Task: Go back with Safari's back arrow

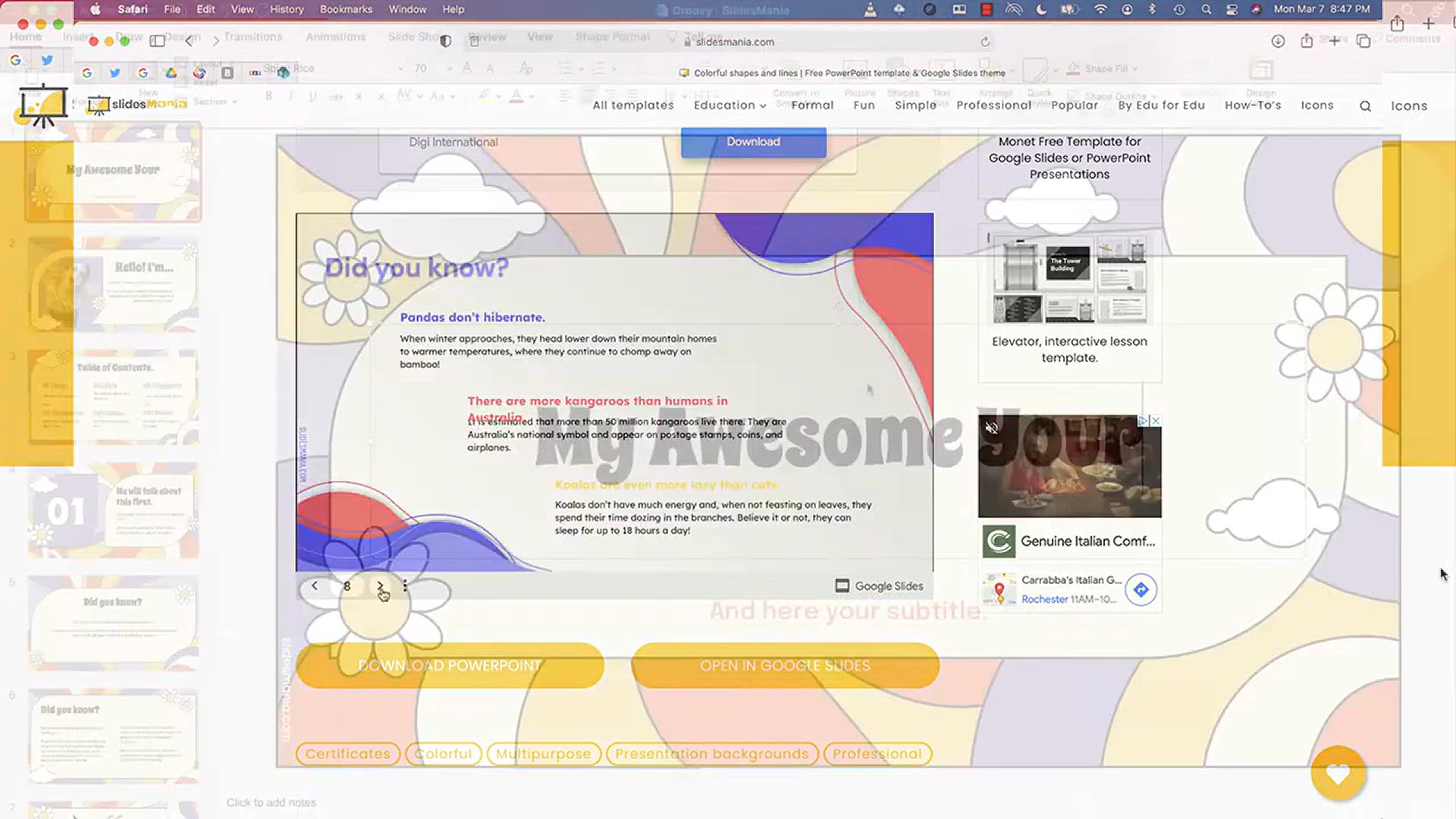Action: pyautogui.click(x=189, y=41)
